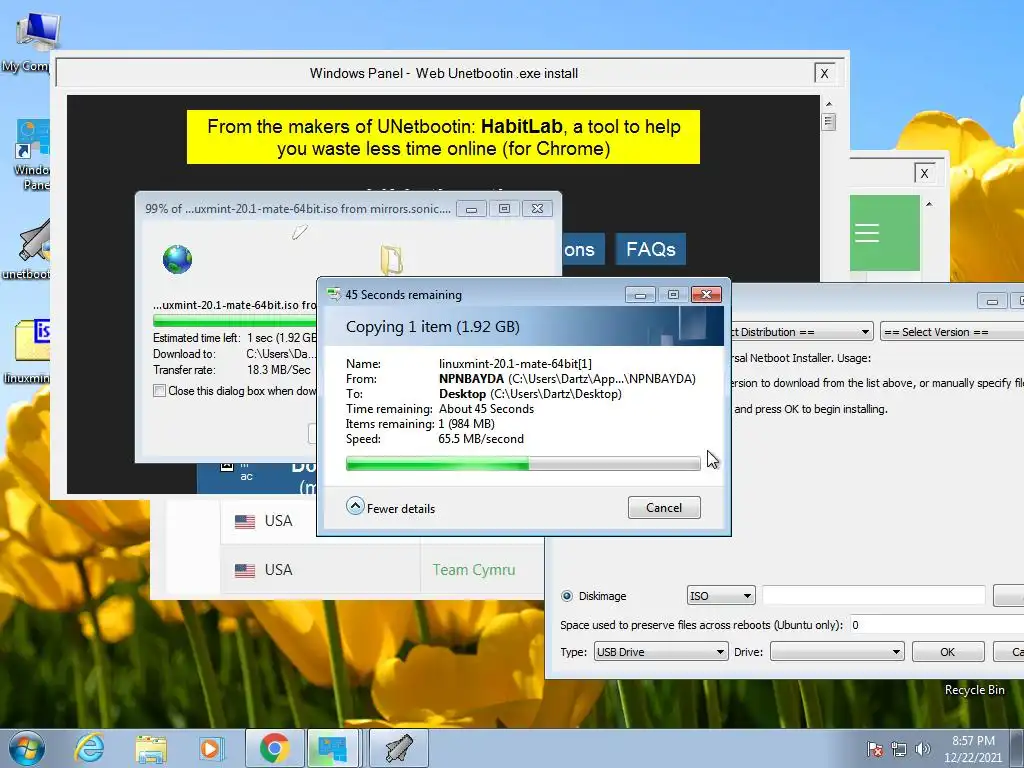Open Action Center flag in system tray
The height and width of the screenshot is (768, 1024).
[874, 748]
